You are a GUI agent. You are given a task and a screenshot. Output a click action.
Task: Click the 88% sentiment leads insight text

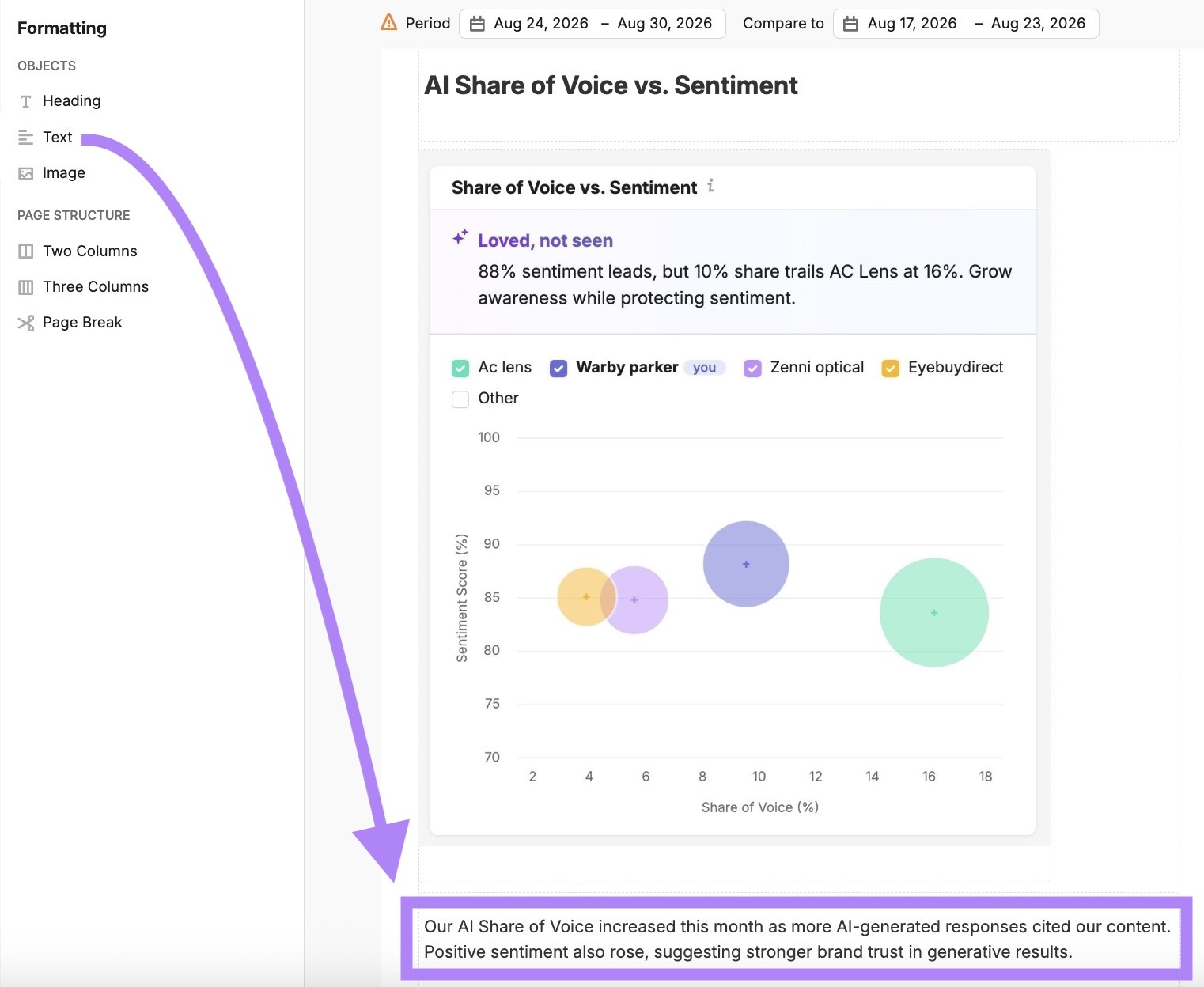pyautogui.click(x=745, y=285)
